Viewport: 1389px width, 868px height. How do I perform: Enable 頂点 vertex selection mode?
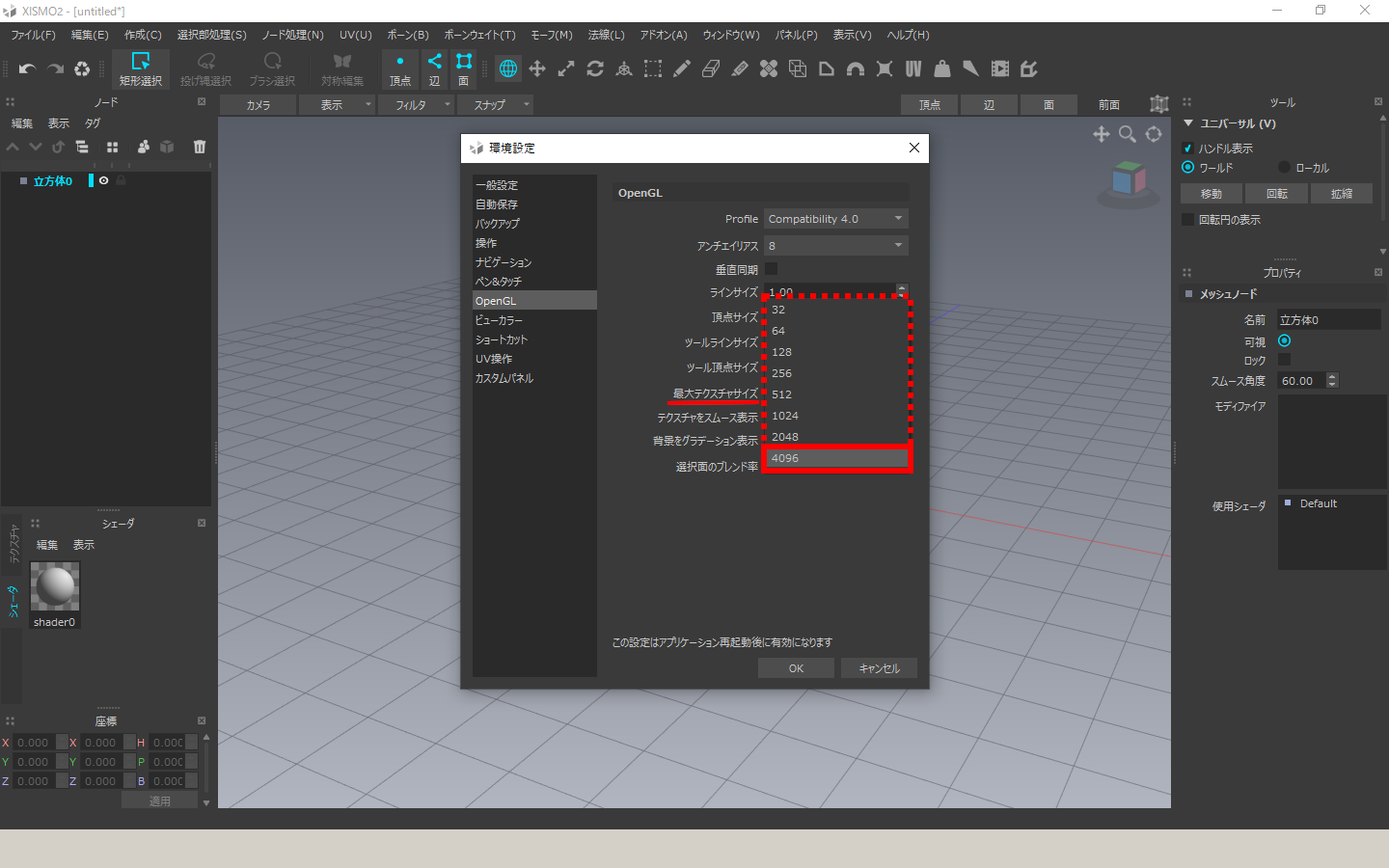click(400, 69)
